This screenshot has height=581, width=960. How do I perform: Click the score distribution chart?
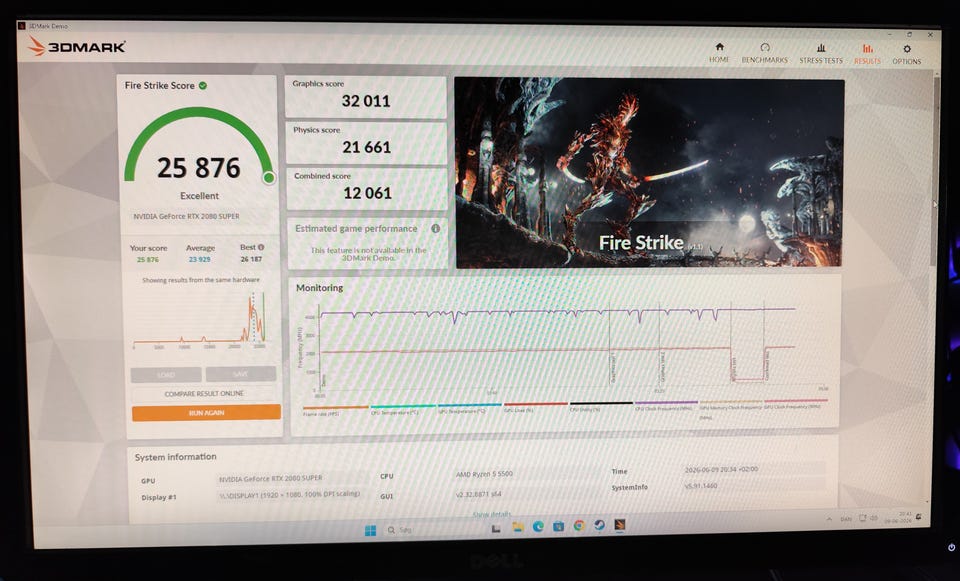200,320
